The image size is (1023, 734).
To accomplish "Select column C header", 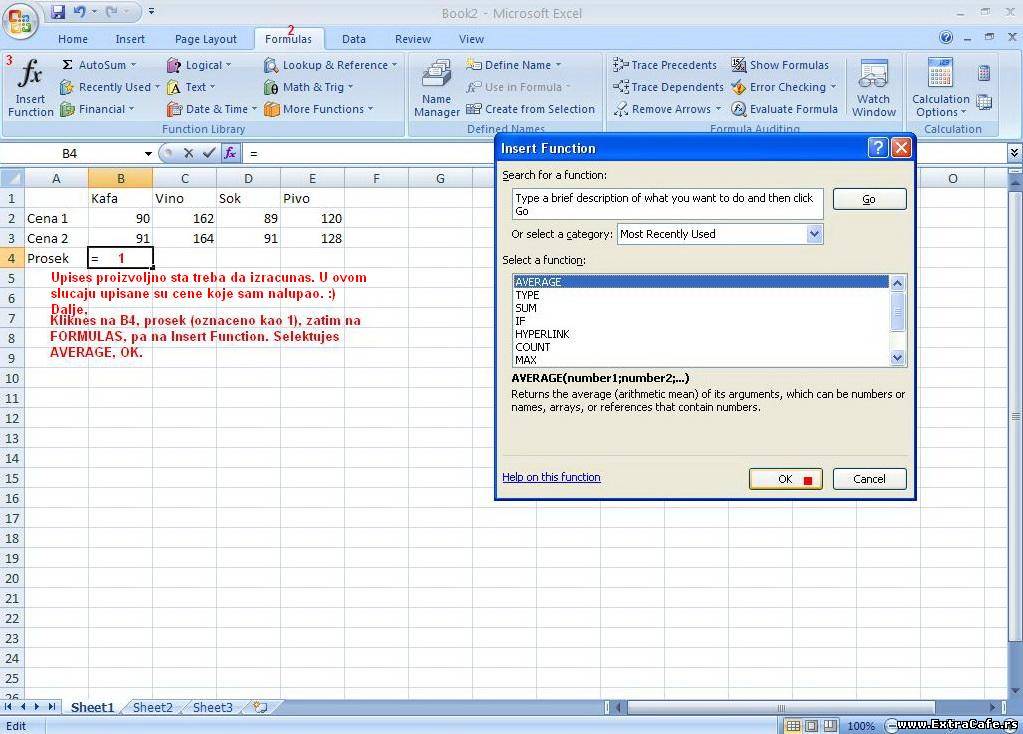I will coord(185,178).
